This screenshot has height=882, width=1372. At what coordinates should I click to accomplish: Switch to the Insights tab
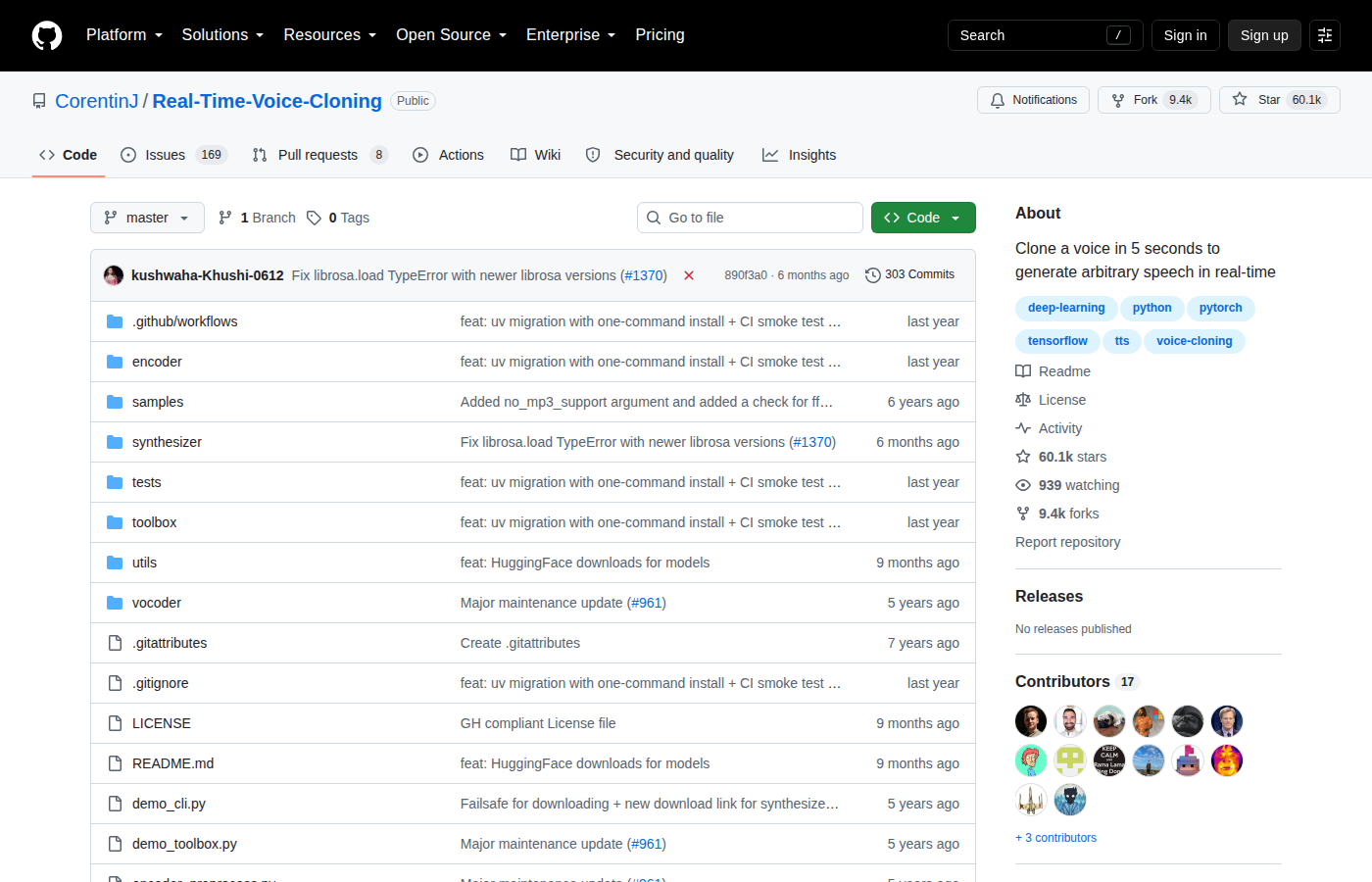(x=799, y=155)
